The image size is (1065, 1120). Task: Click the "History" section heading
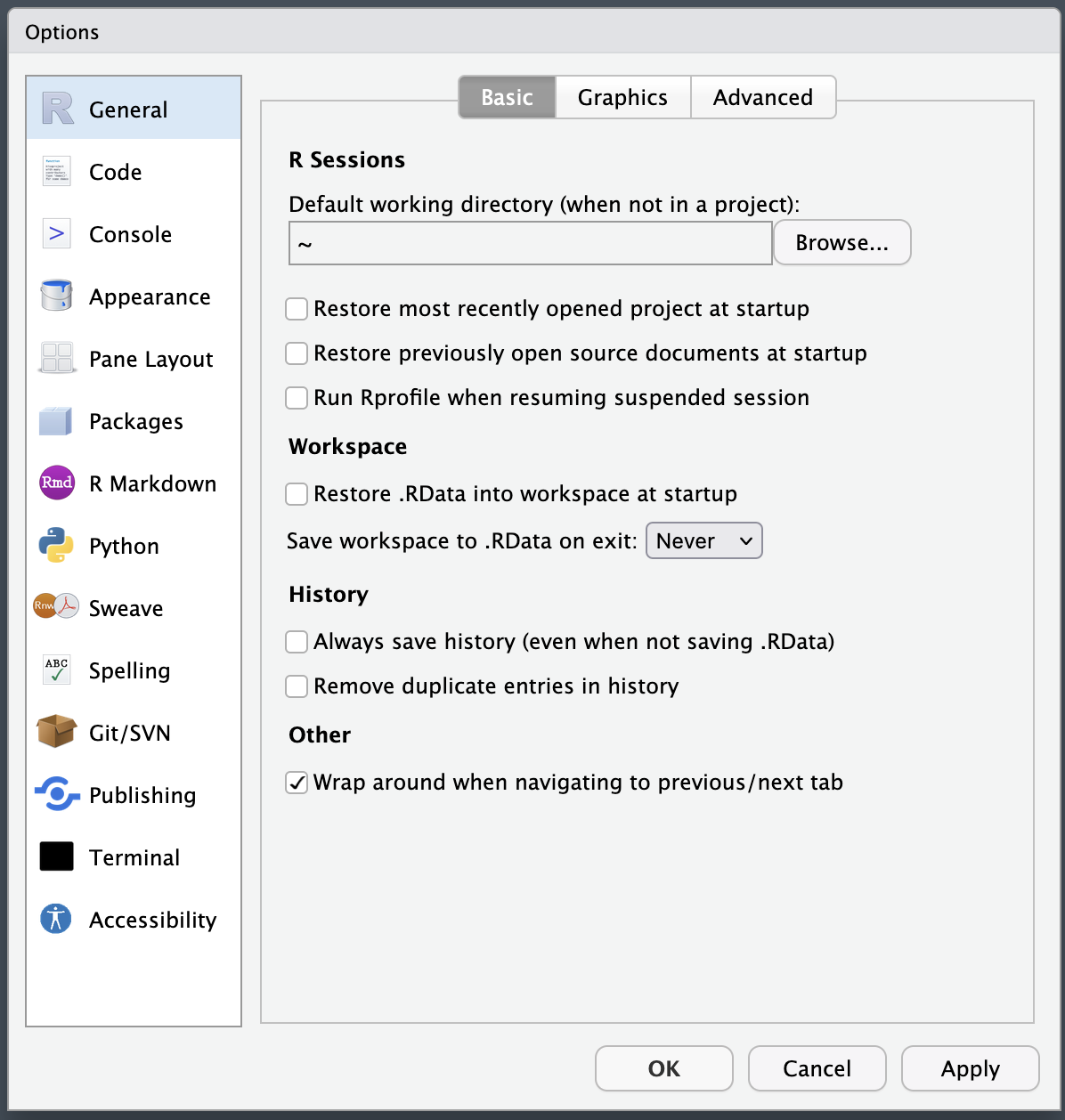click(329, 594)
